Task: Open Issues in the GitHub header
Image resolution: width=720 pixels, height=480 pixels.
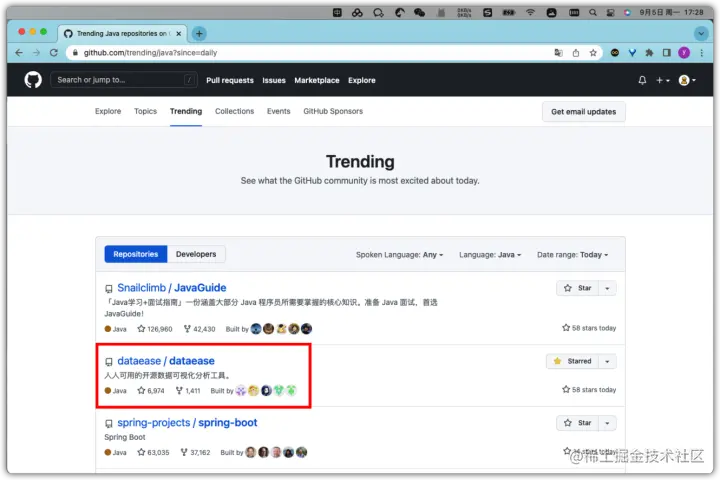Action: (274, 80)
